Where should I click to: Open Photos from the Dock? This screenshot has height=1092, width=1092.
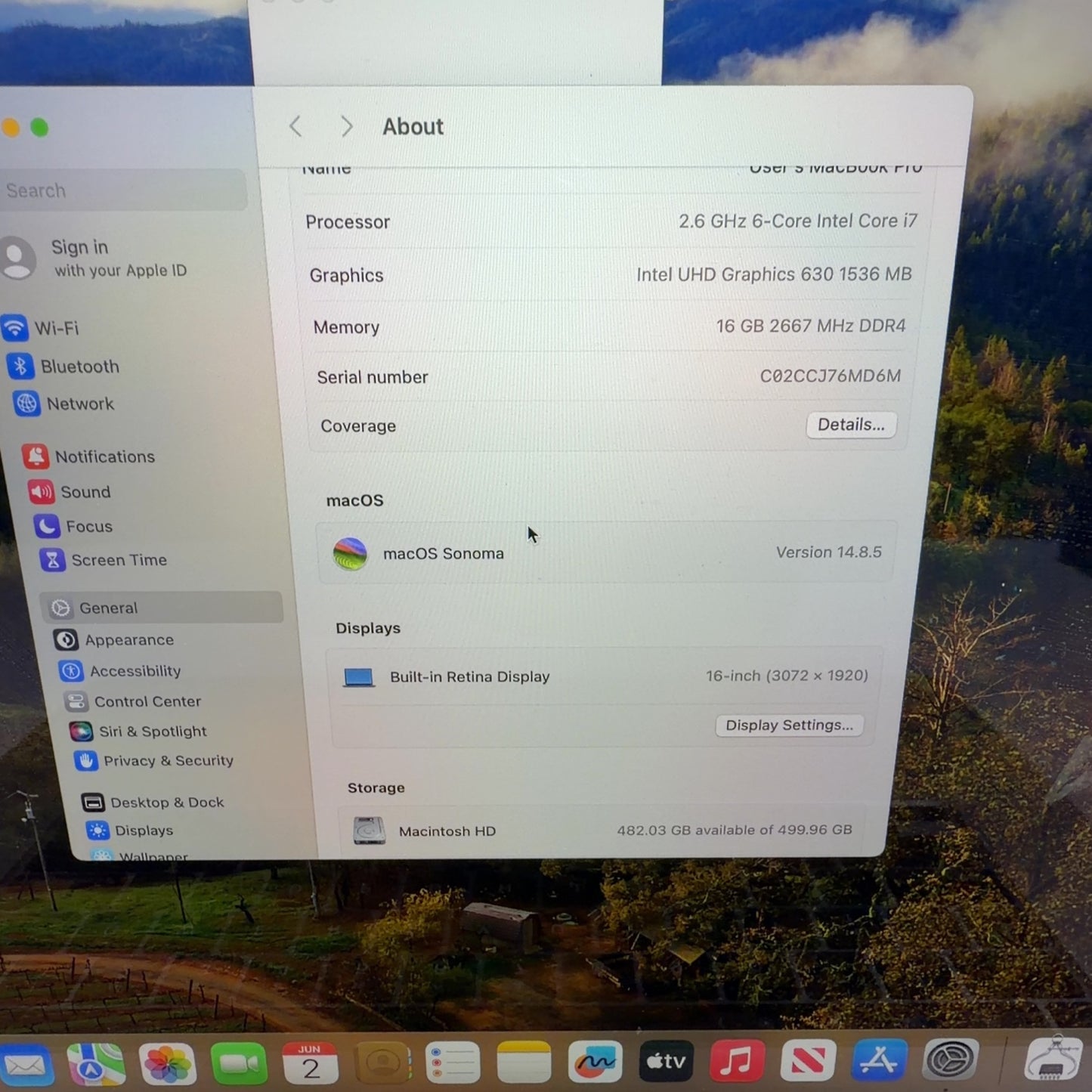point(167,1064)
